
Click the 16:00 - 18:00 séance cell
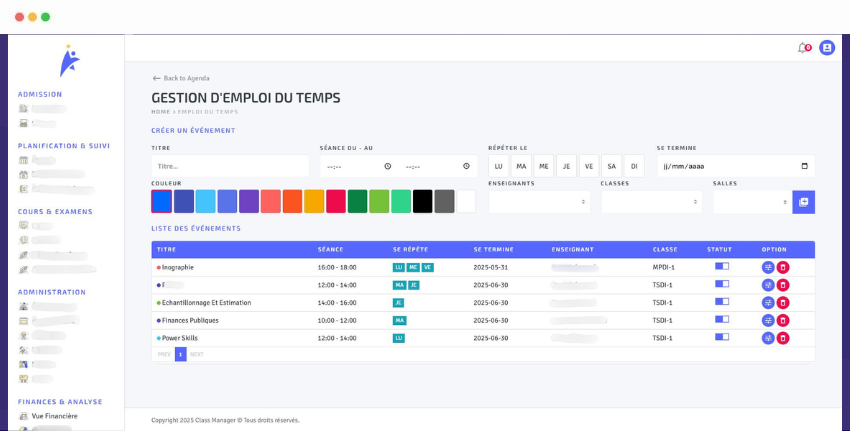337,267
